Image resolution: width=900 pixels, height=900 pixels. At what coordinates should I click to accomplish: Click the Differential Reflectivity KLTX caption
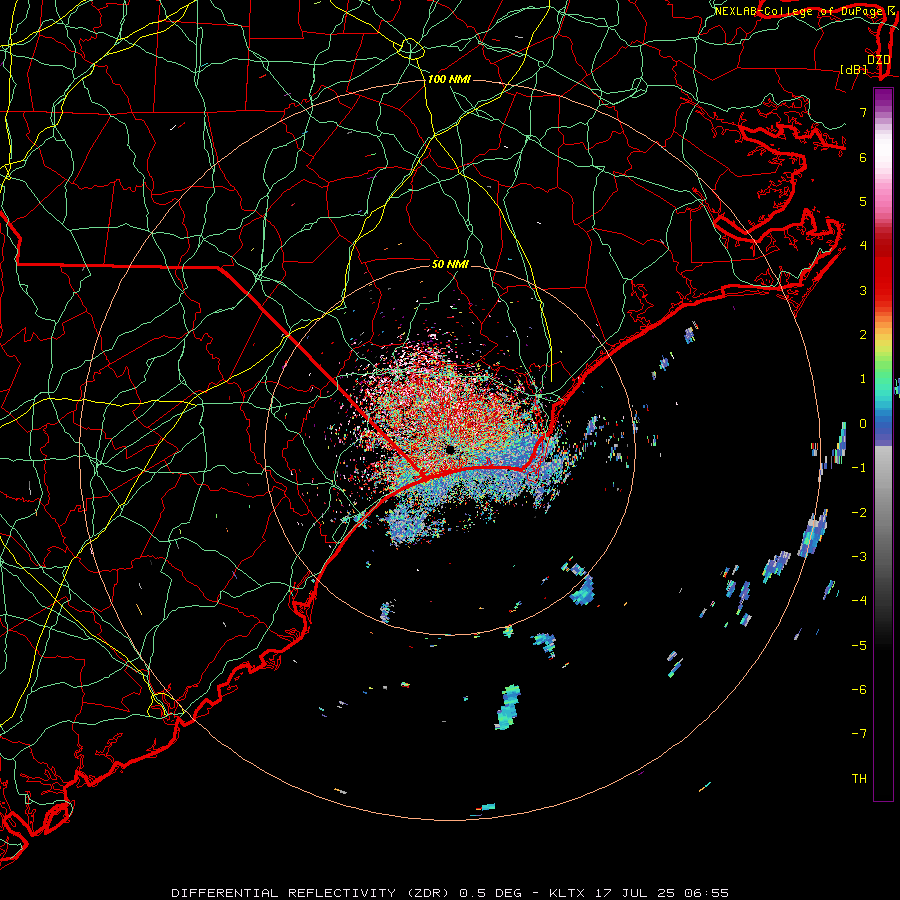pos(450,893)
